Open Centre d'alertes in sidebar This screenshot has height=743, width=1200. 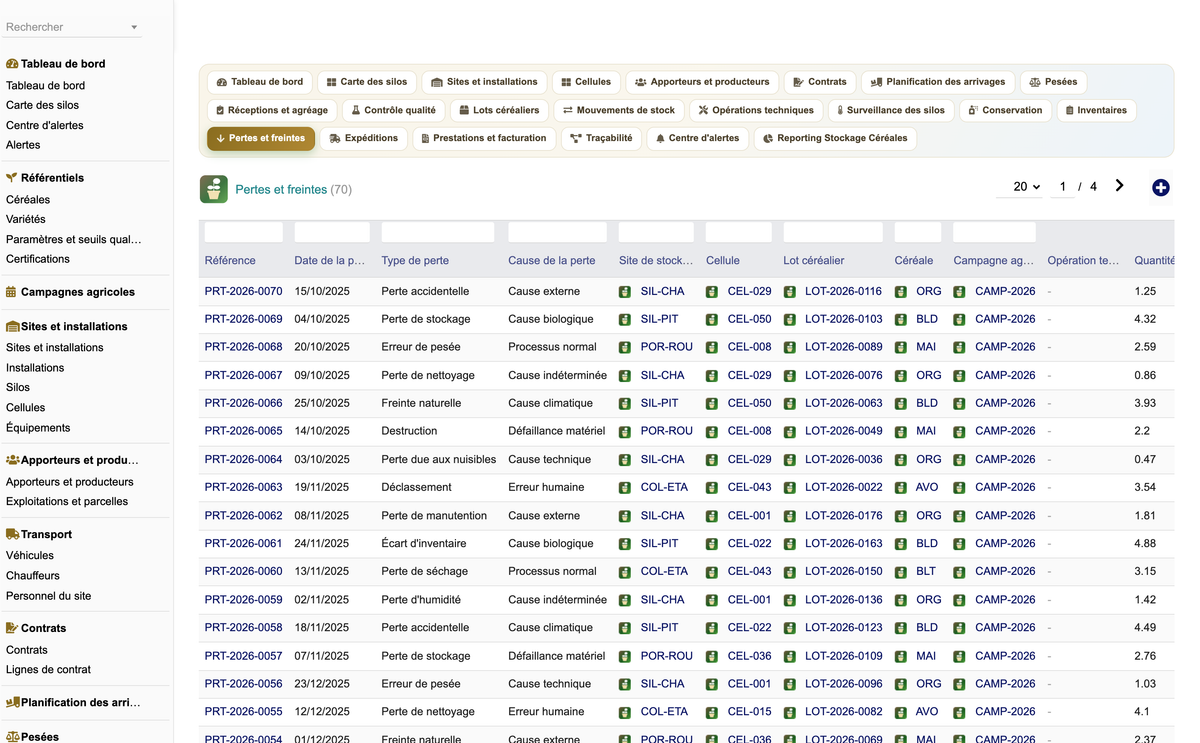45,125
